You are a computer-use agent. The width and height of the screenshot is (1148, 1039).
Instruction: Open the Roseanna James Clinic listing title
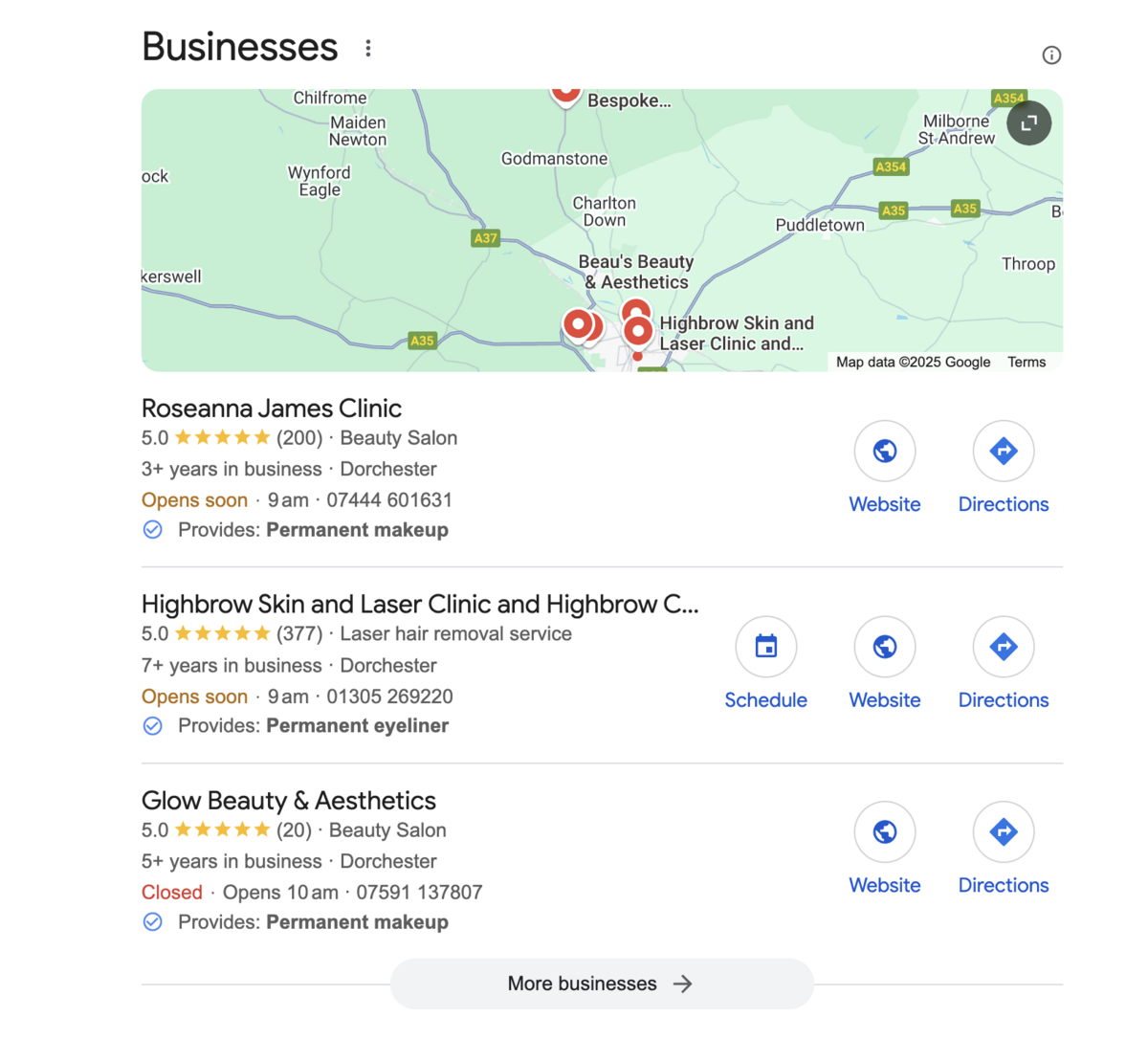click(x=272, y=409)
